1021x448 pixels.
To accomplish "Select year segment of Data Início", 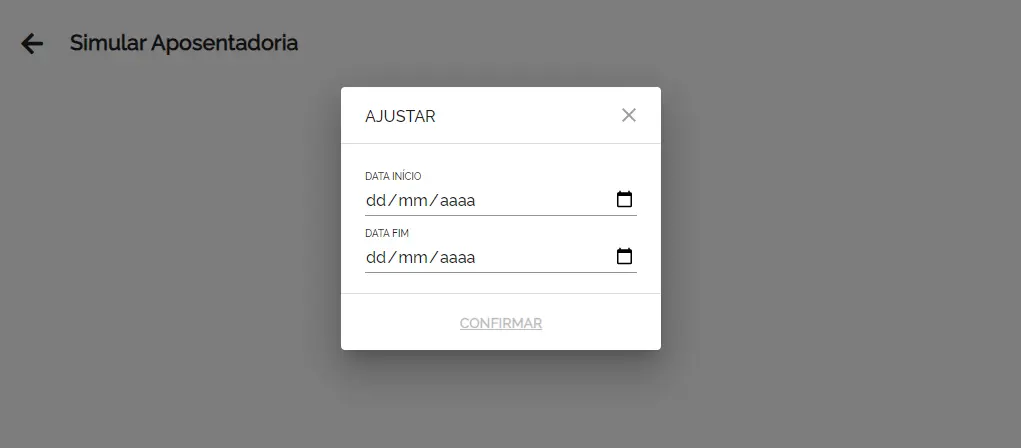I will 457,201.
